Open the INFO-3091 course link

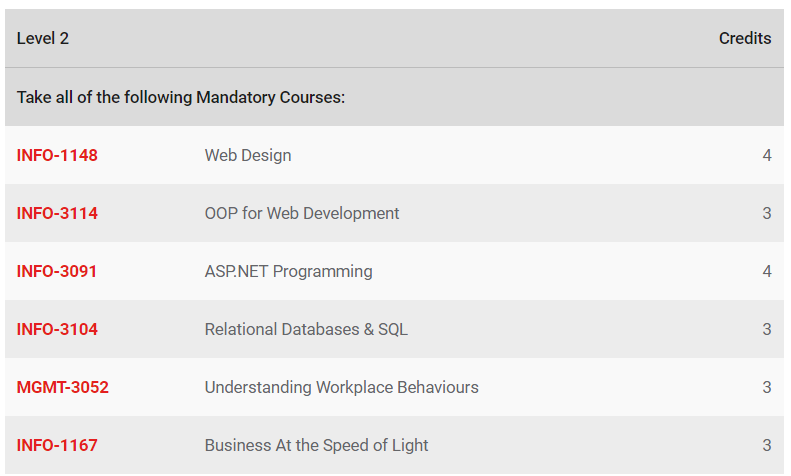click(x=57, y=271)
